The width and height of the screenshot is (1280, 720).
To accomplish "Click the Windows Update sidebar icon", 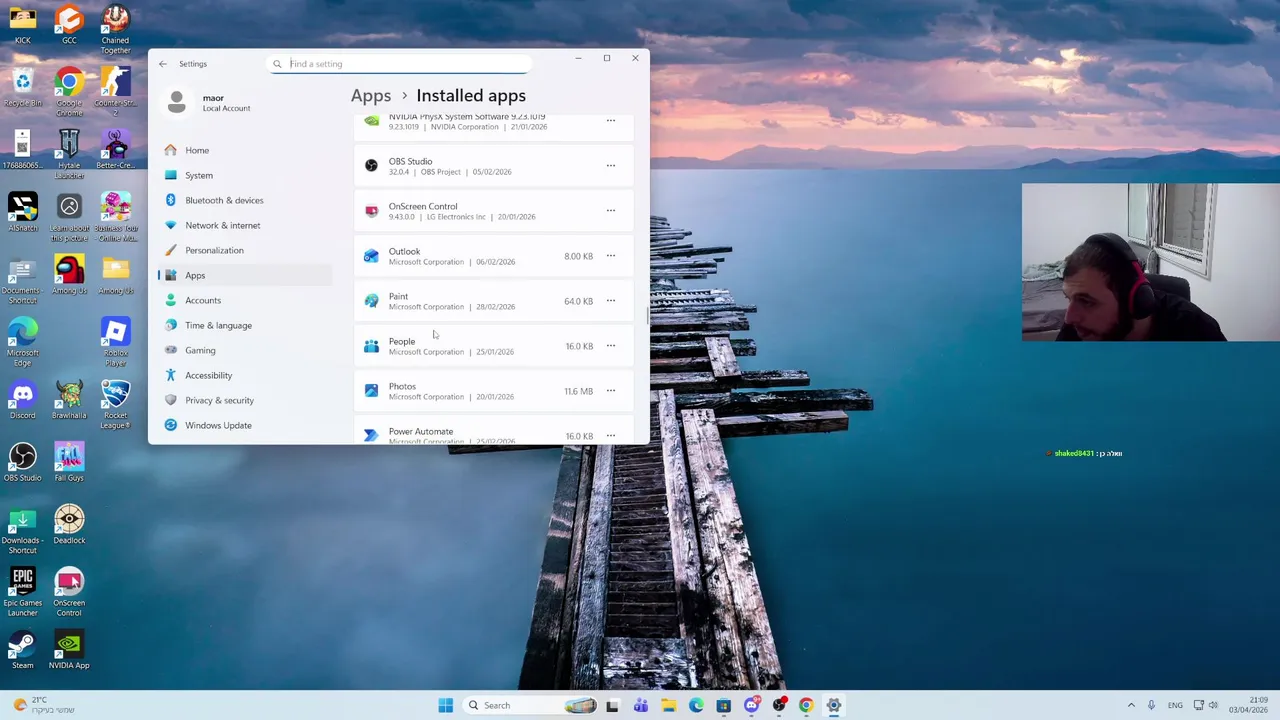I will 170,425.
